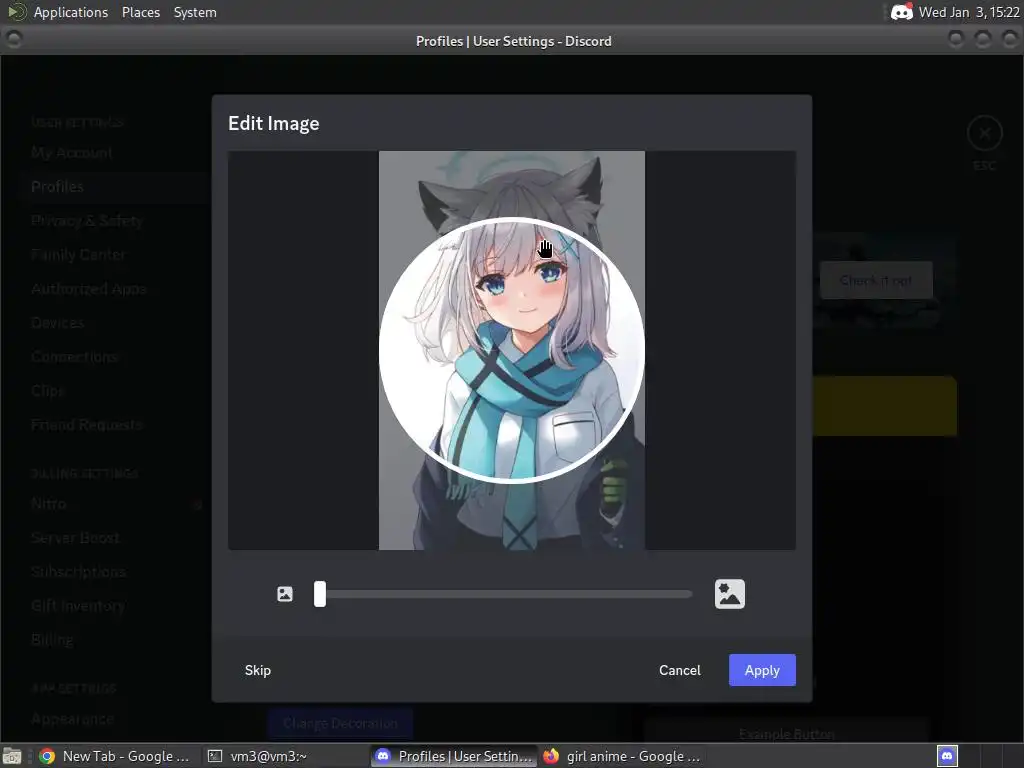Viewport: 1024px width, 768px height.
Task: Skip the image editing step
Action: [x=257, y=670]
